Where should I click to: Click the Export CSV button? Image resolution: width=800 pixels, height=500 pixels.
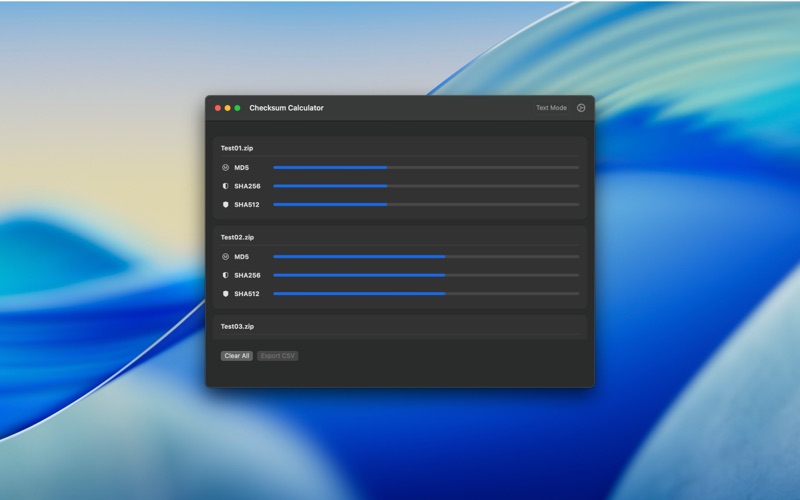pyautogui.click(x=278, y=356)
